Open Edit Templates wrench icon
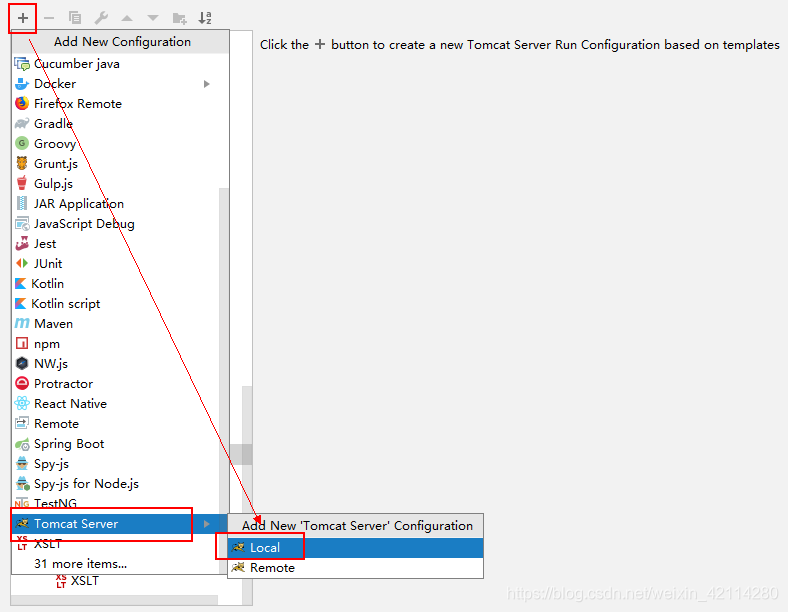This screenshot has height=612, width=788. pyautogui.click(x=101, y=18)
